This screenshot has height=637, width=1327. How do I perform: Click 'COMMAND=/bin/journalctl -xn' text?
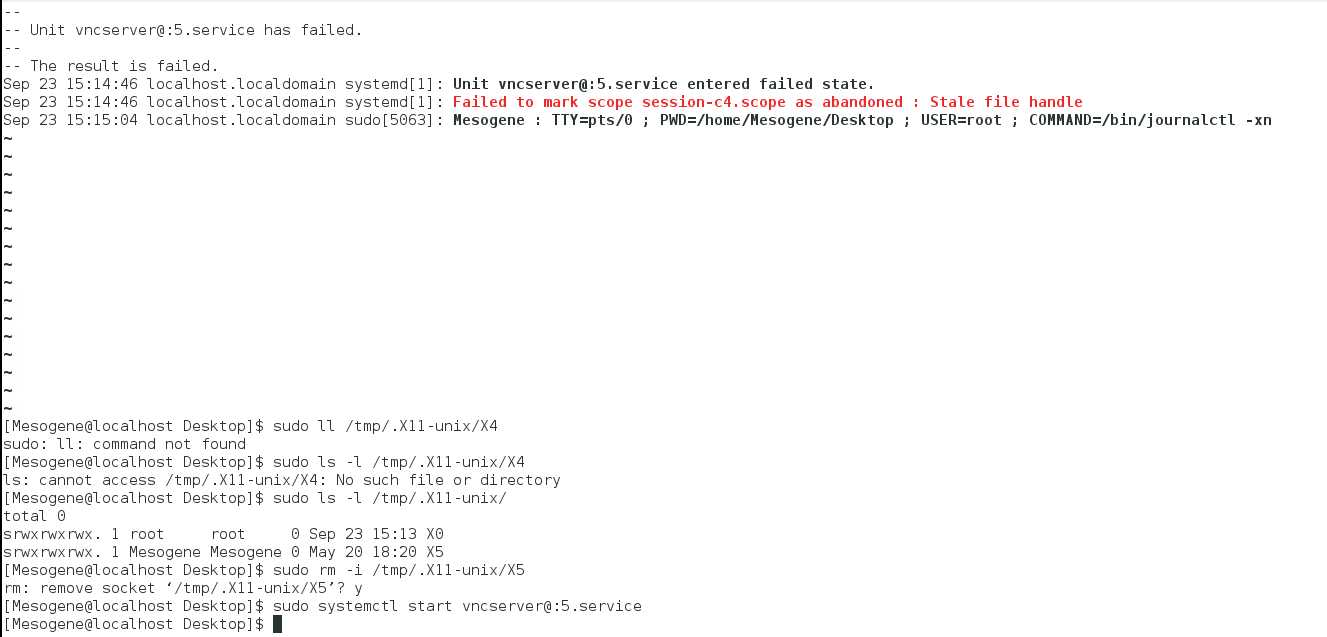pos(1150,120)
